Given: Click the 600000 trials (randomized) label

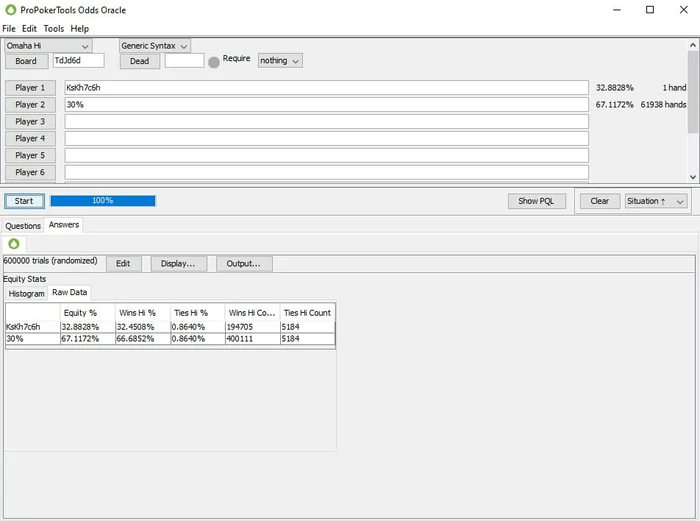Looking at the screenshot, I should [50, 261].
